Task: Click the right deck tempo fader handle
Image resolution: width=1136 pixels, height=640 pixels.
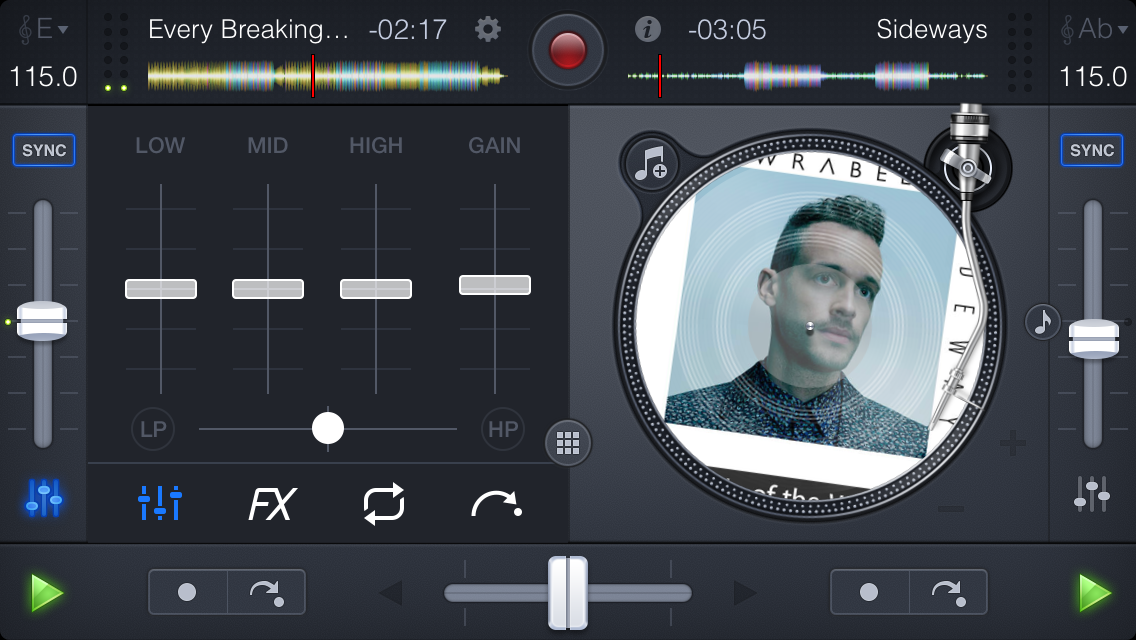Action: [1093, 338]
